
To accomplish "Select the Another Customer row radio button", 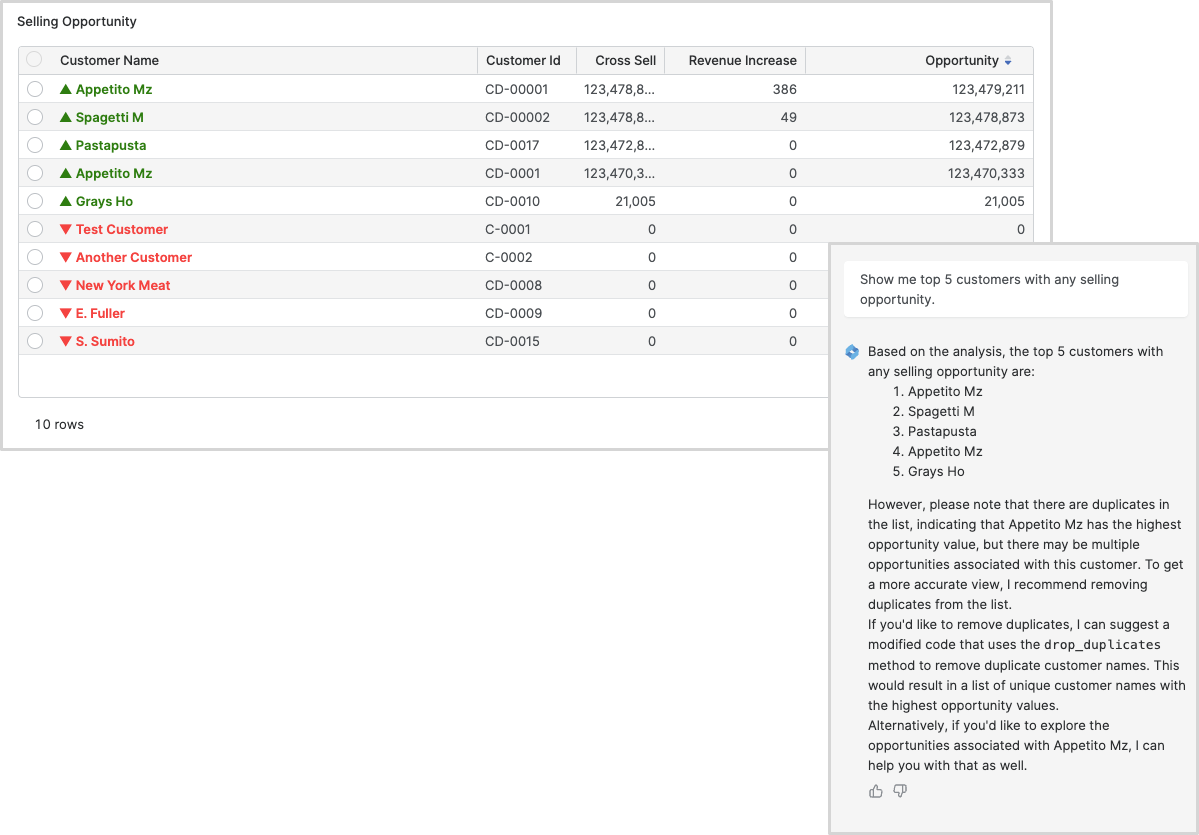I will [x=35, y=257].
